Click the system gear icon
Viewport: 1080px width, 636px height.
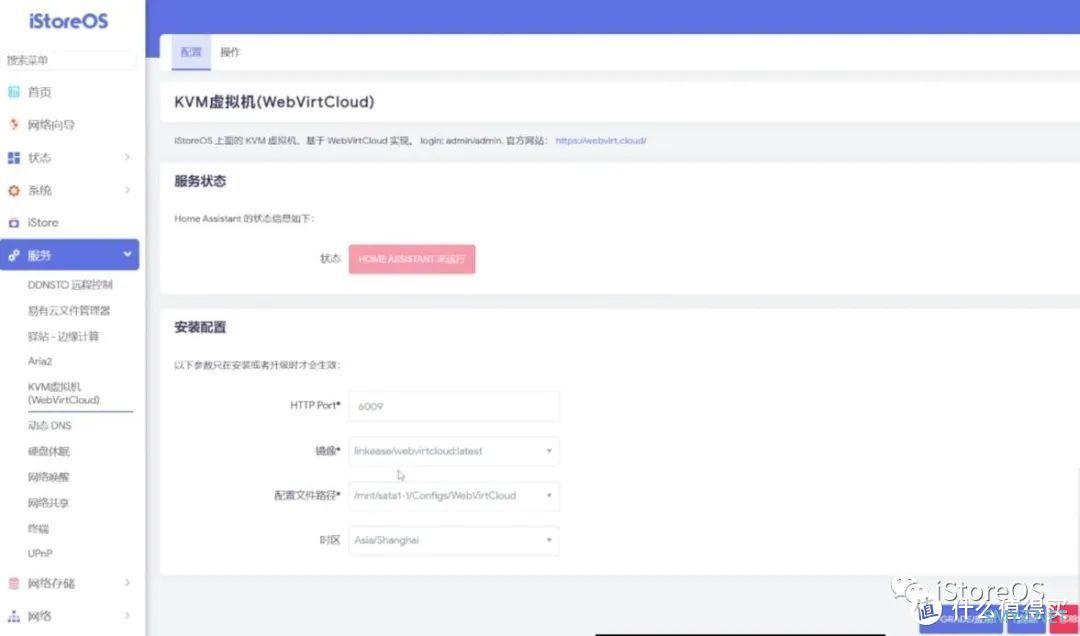[x=14, y=190]
